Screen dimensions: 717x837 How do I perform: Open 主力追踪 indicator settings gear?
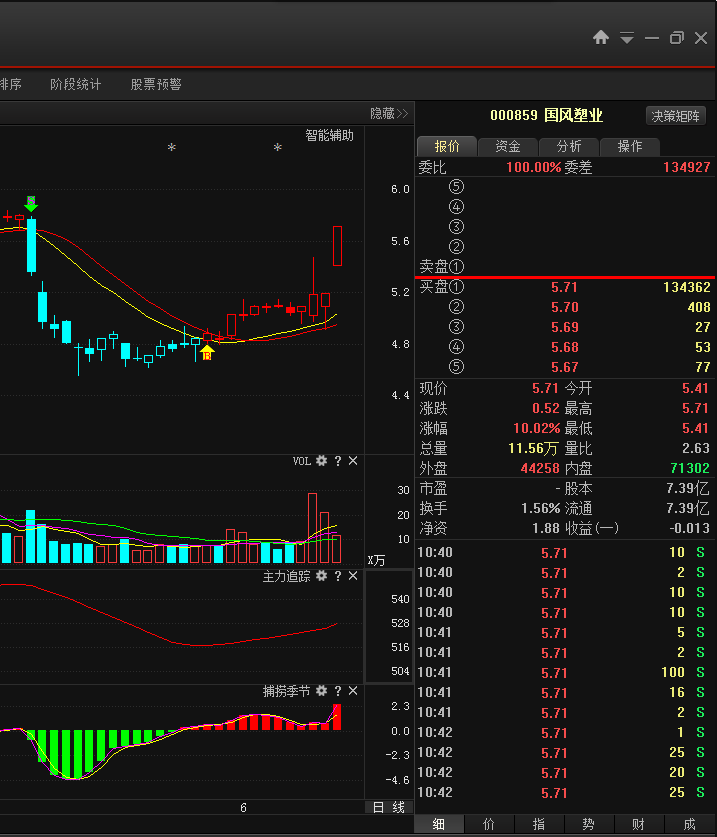click(321, 577)
